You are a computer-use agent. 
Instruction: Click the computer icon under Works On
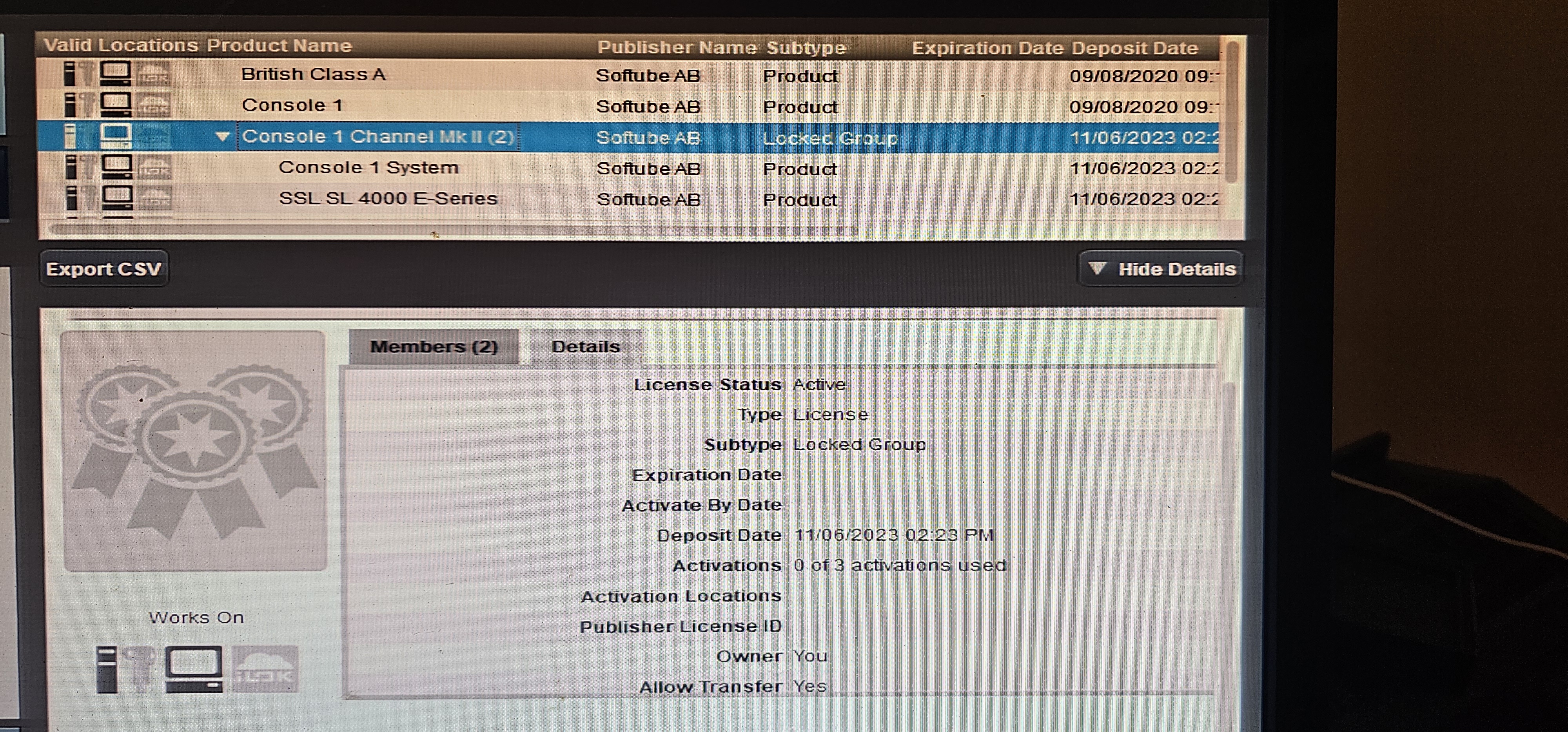point(194,670)
